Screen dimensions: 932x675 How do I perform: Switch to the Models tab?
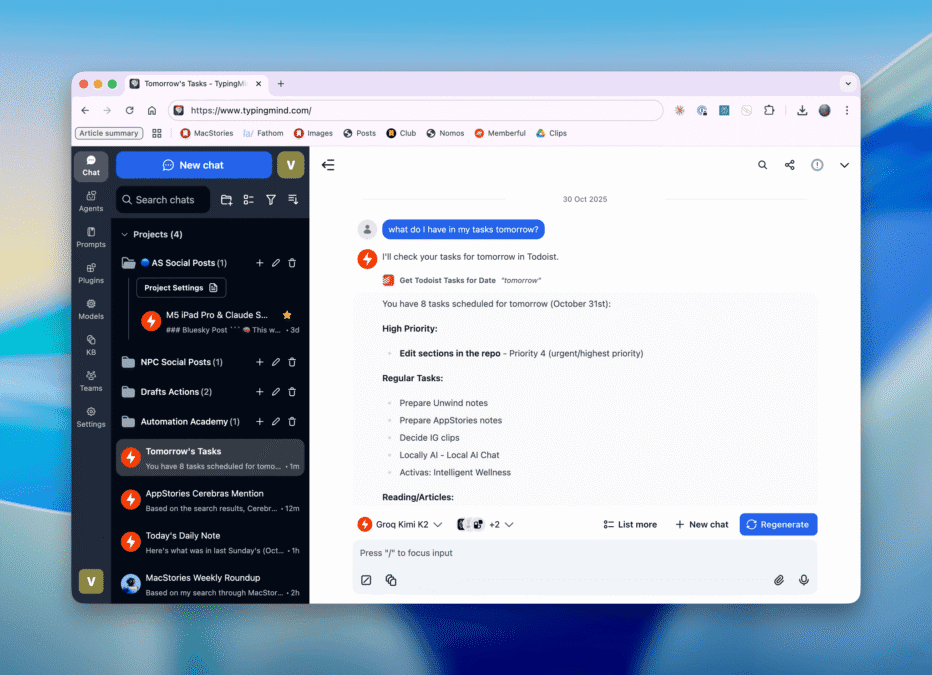(91, 309)
